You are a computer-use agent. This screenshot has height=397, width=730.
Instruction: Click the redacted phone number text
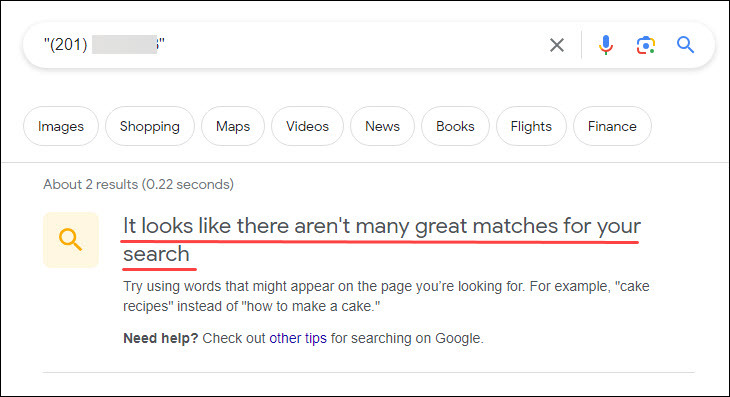coord(124,45)
